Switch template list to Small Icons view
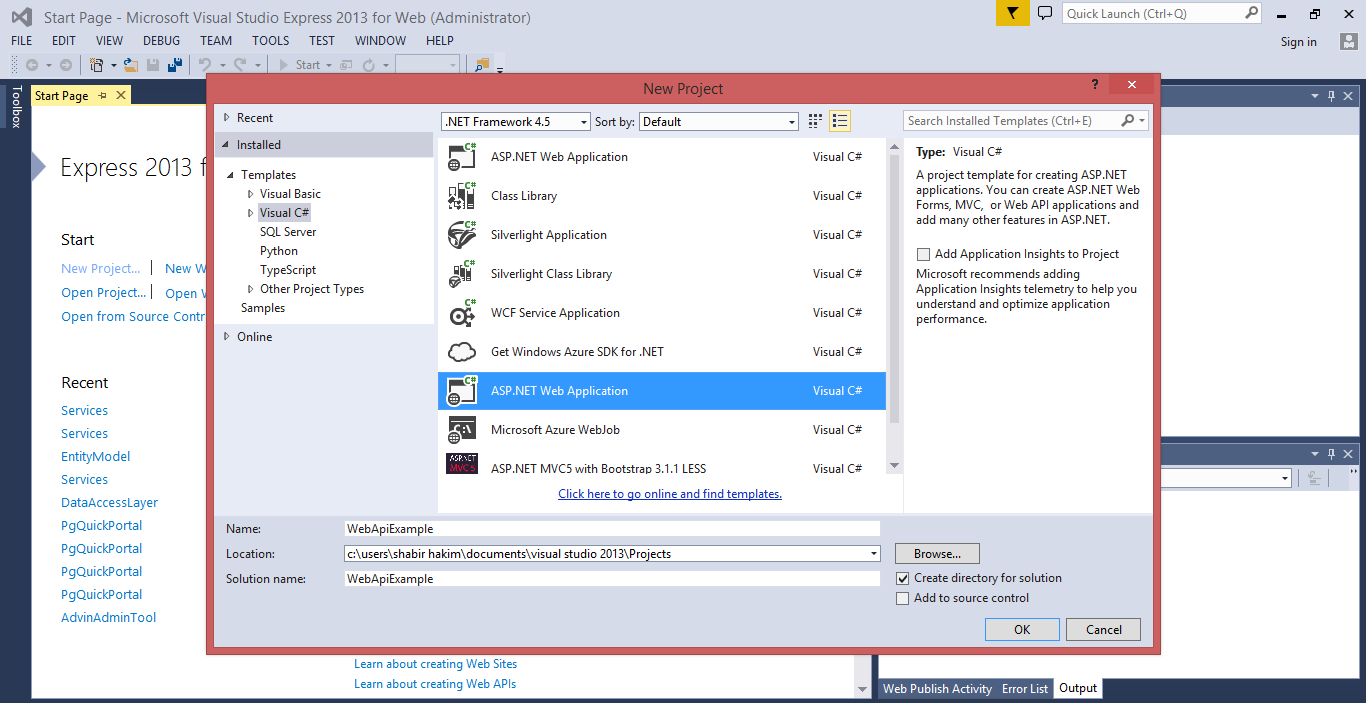 pyautogui.click(x=814, y=120)
